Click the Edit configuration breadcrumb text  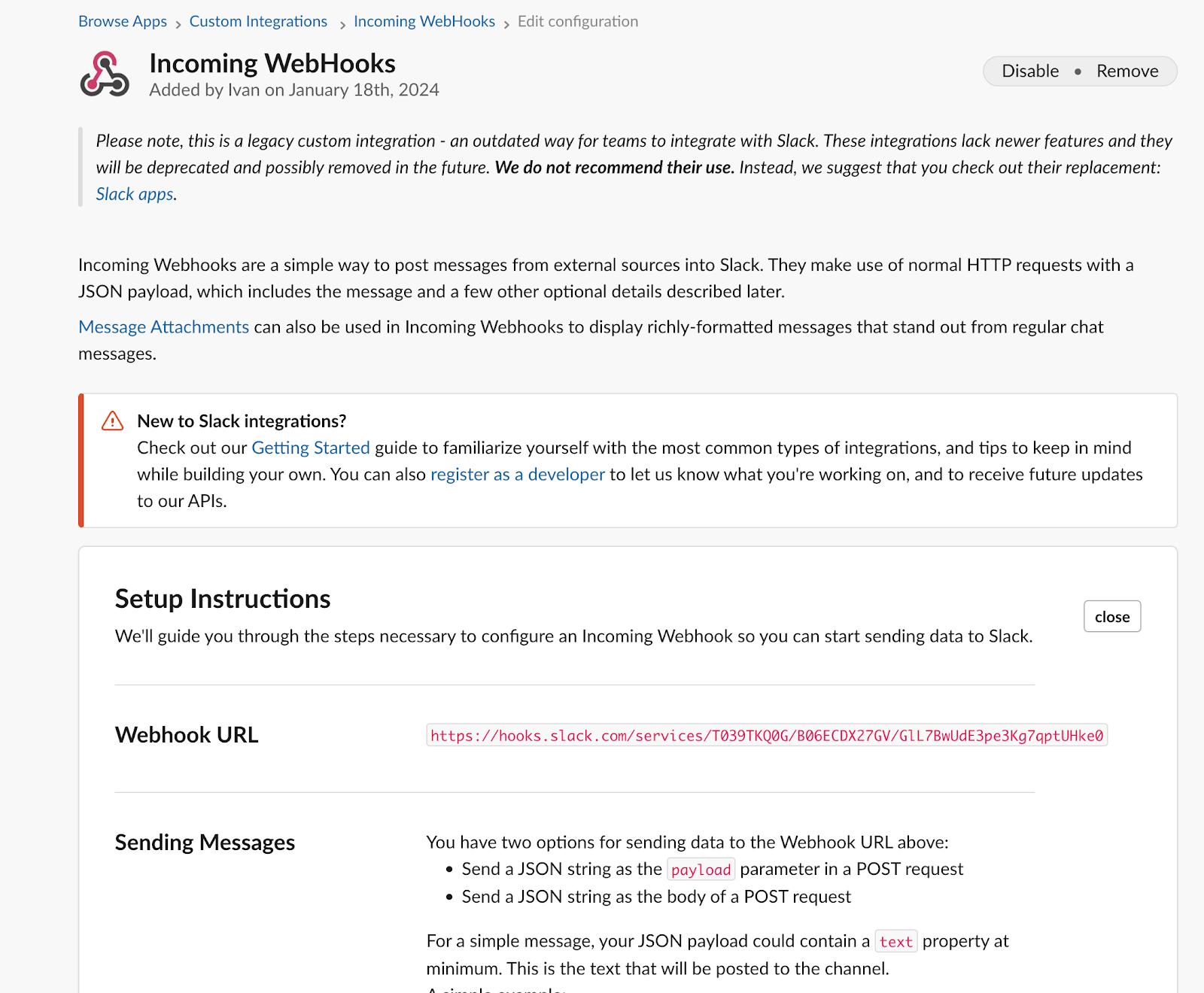pyautogui.click(x=578, y=21)
